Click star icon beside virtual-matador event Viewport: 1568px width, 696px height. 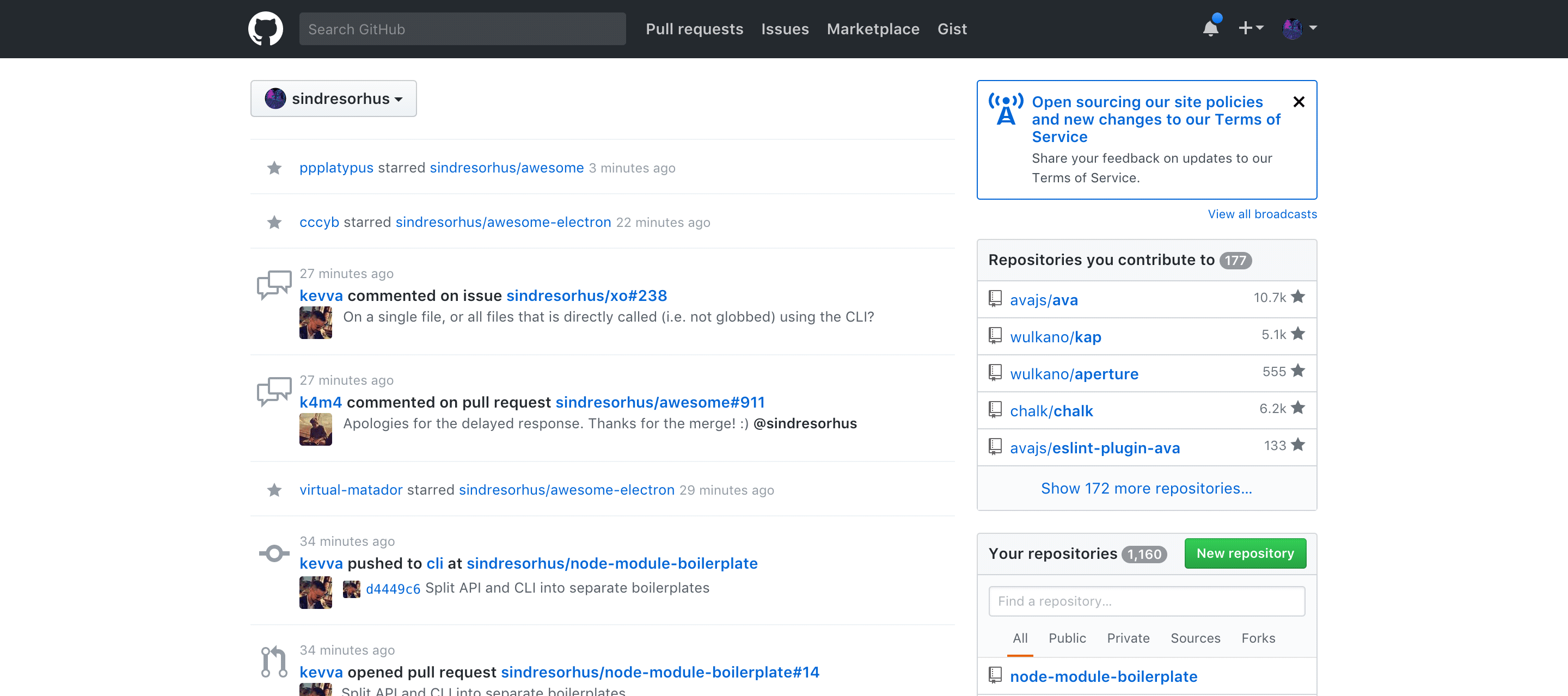pos(274,490)
